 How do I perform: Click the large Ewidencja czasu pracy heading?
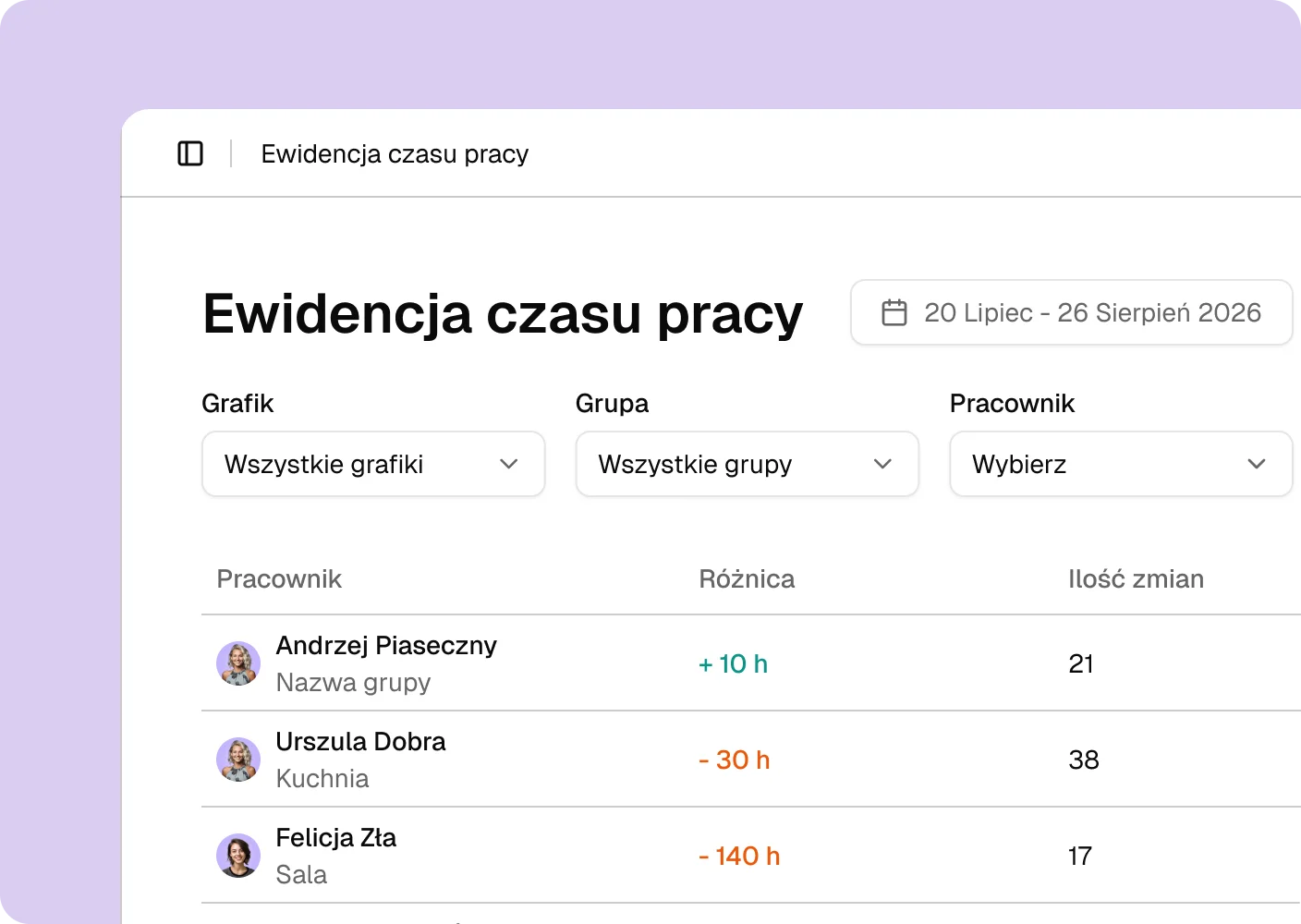pos(503,314)
